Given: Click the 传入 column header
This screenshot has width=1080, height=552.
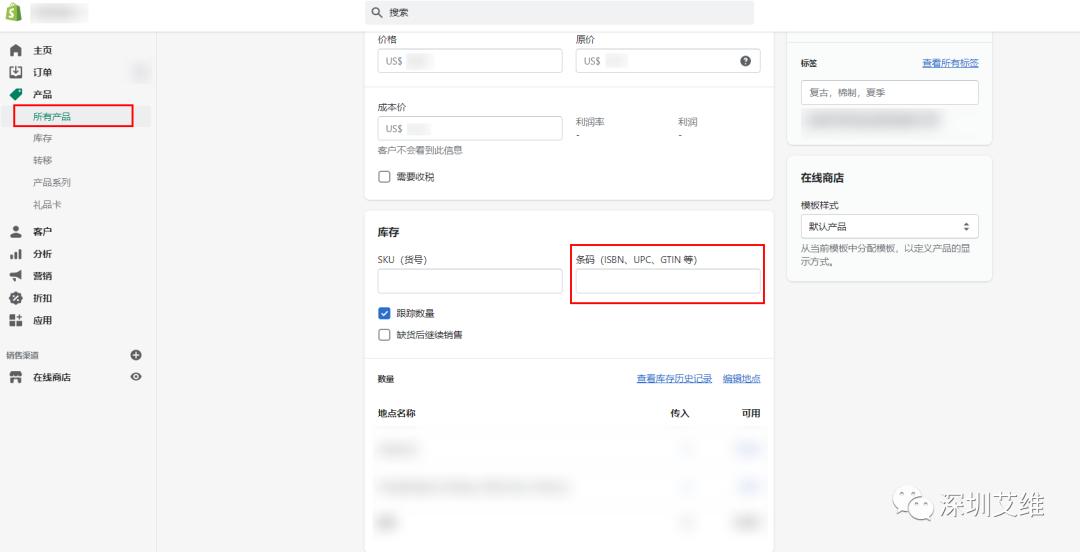Looking at the screenshot, I should coord(680,413).
